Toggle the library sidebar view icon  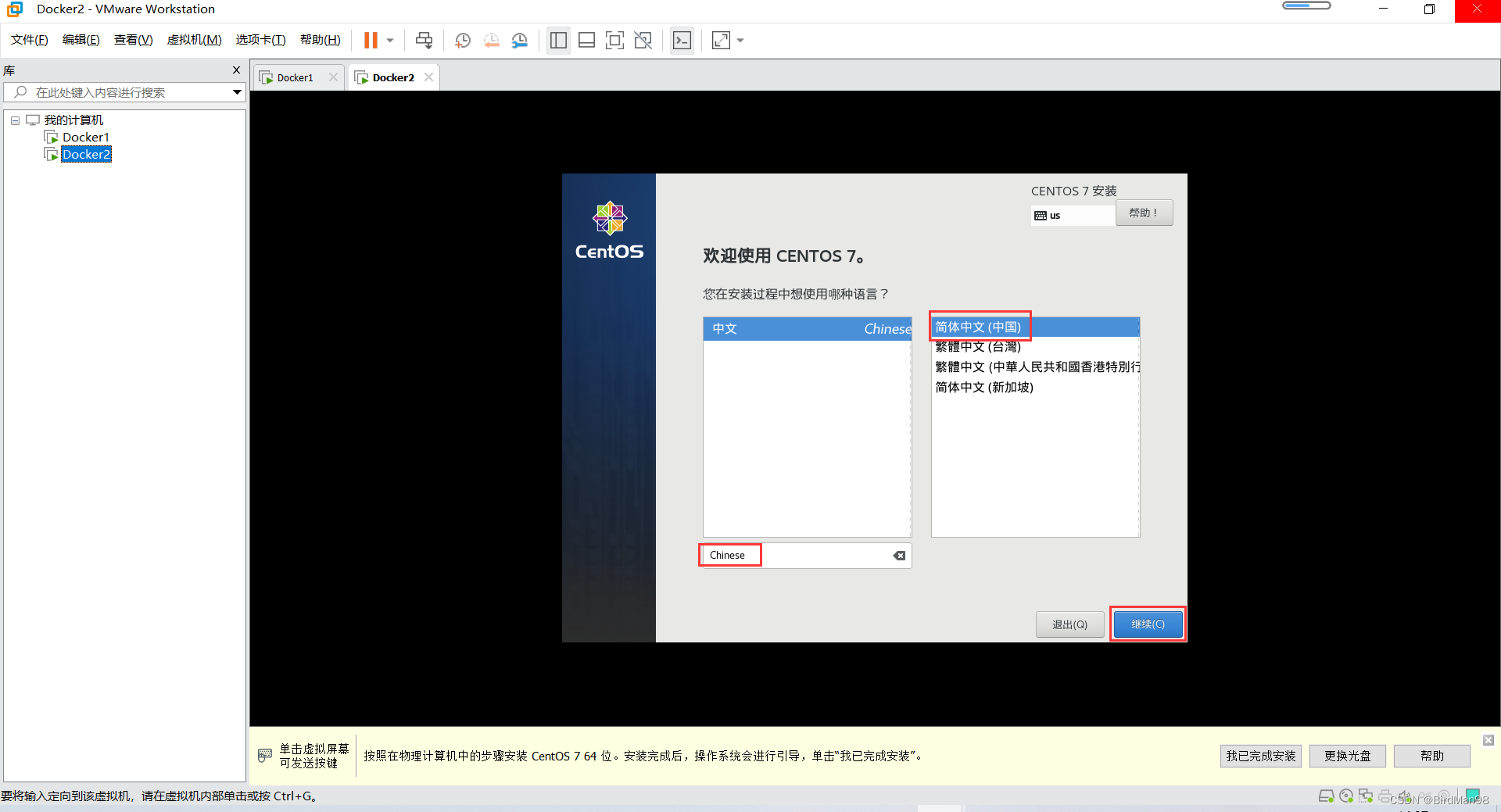click(558, 41)
